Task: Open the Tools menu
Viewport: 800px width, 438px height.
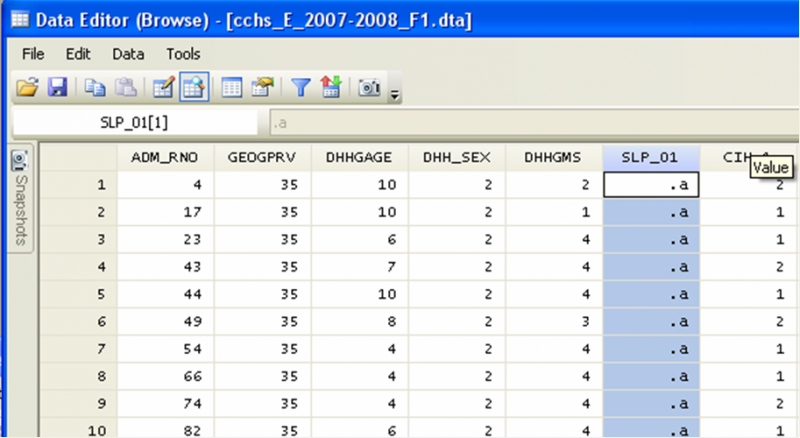Action: [183, 54]
